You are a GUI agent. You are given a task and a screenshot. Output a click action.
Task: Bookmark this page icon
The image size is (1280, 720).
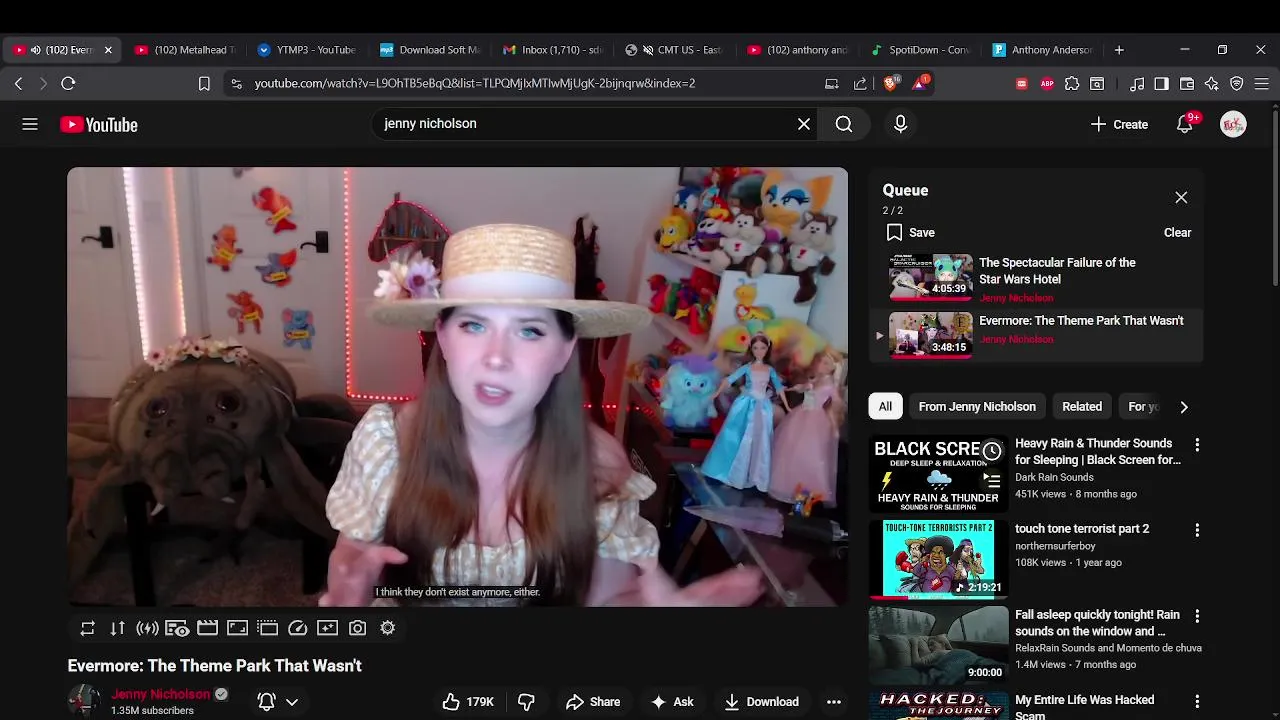click(204, 84)
